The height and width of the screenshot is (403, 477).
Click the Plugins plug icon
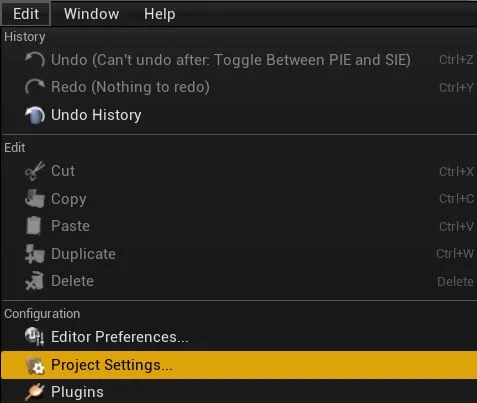click(35, 392)
